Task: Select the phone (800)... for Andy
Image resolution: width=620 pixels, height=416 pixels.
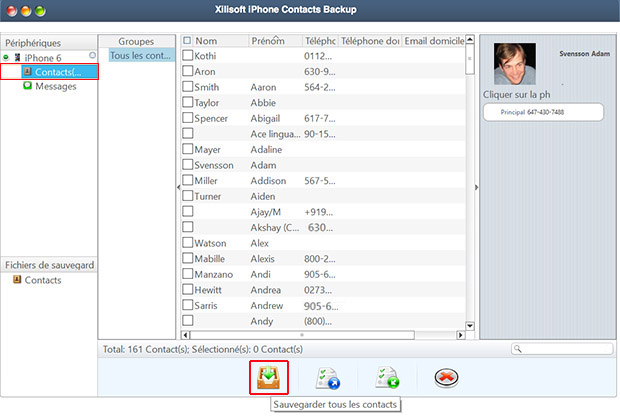Action: coord(318,321)
